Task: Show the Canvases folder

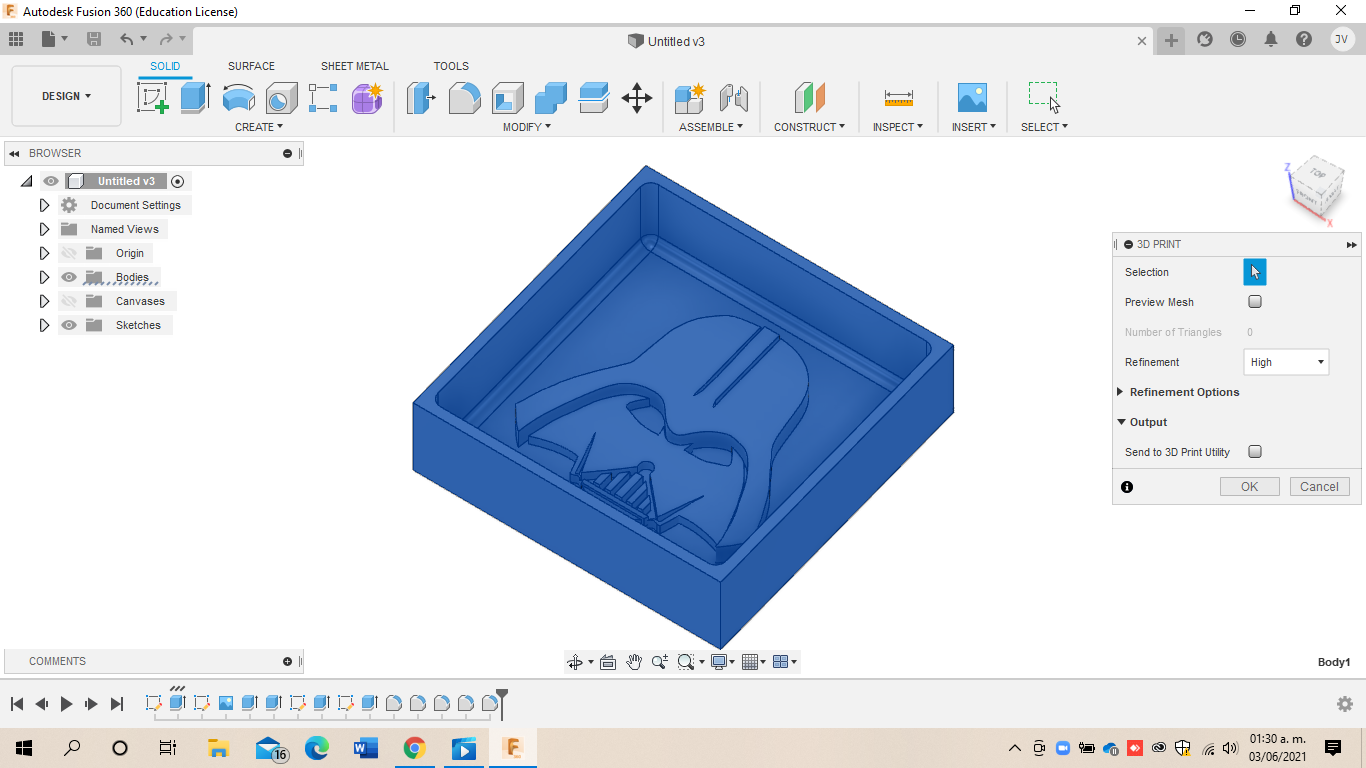Action: pos(69,301)
